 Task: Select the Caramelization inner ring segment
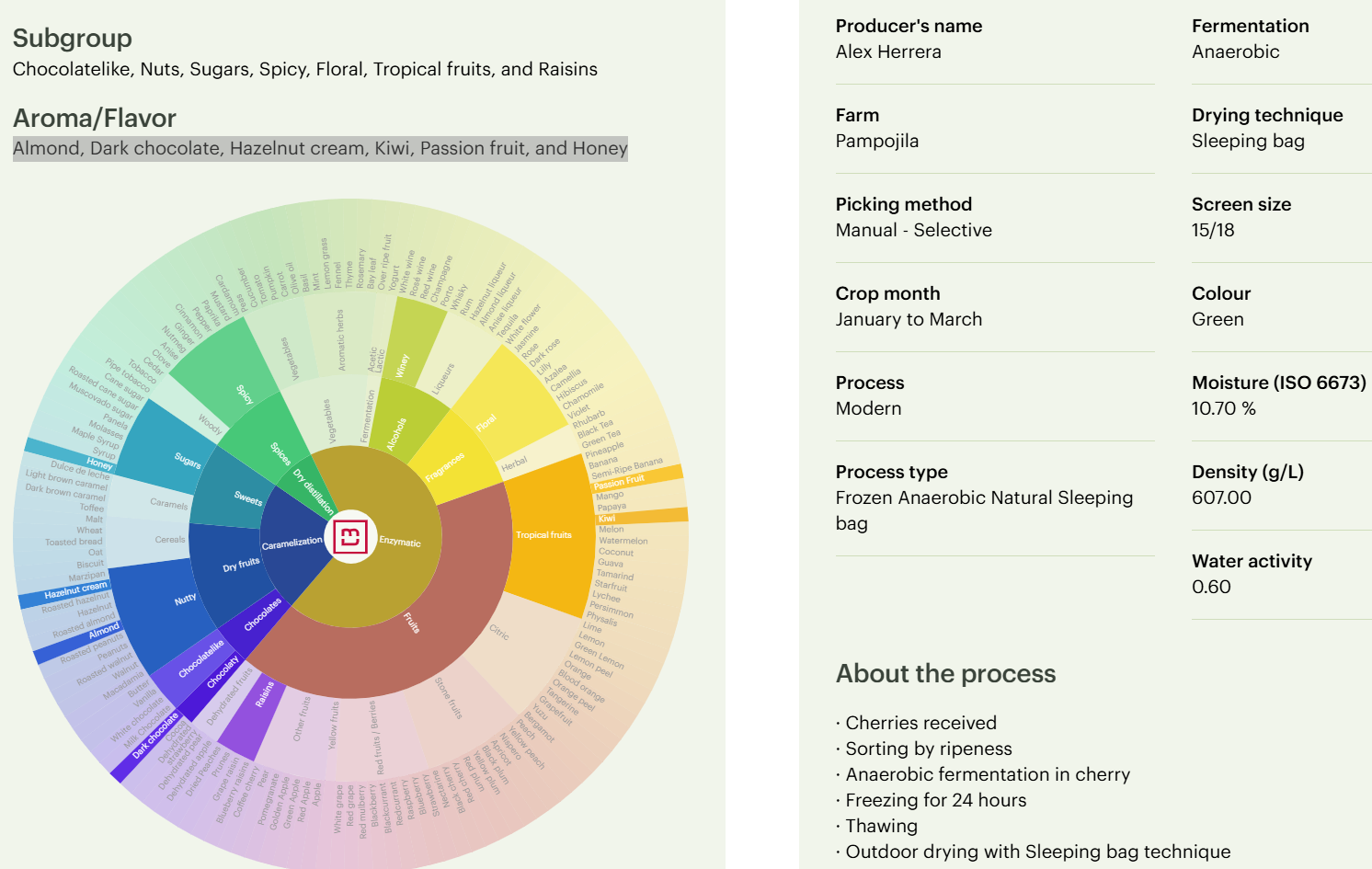[292, 543]
